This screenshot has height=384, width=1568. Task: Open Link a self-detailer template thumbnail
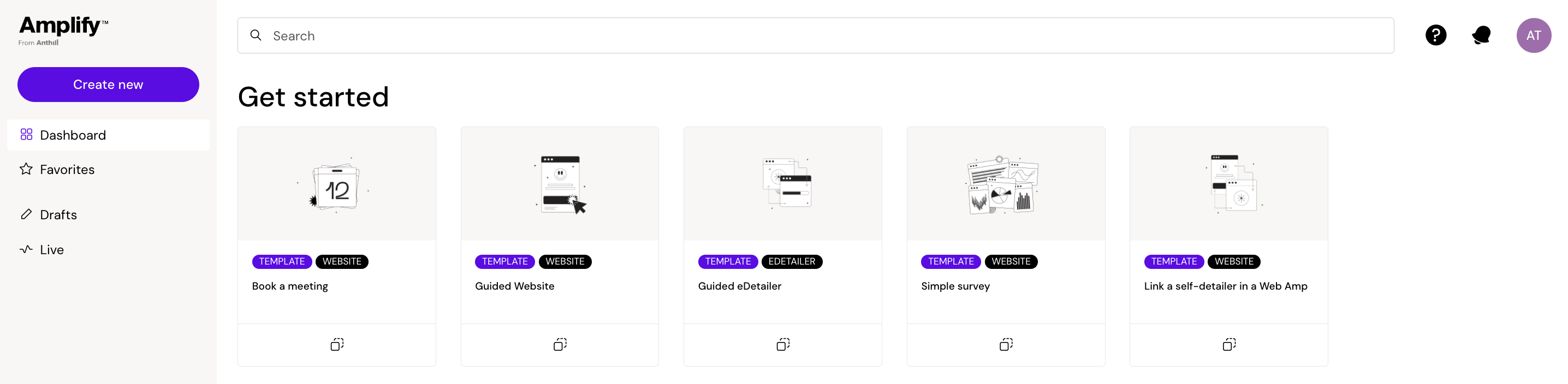(1228, 184)
